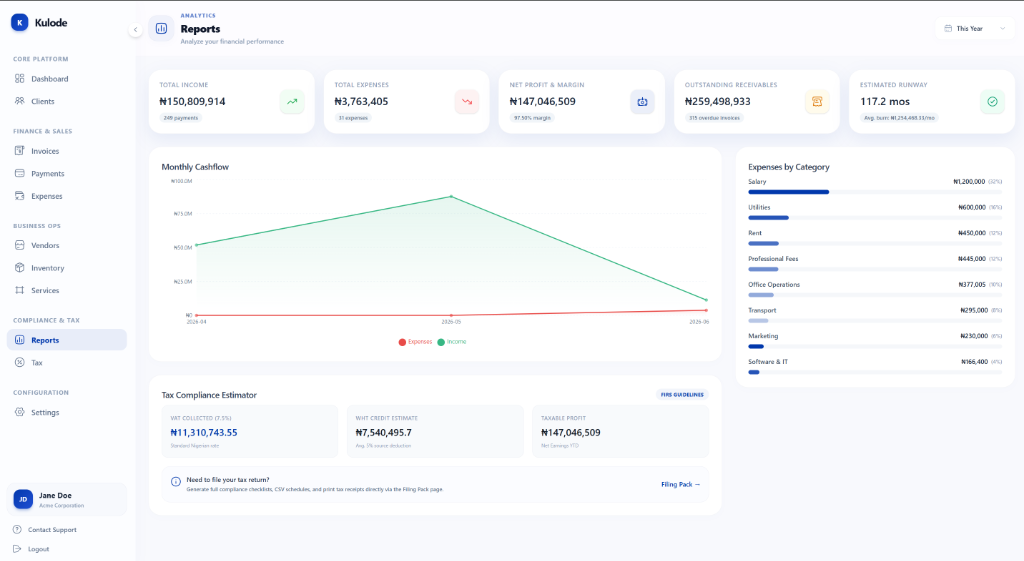Click the blue icon on Net Profit card
Viewport: 1024px width, 561px height.
642,102
